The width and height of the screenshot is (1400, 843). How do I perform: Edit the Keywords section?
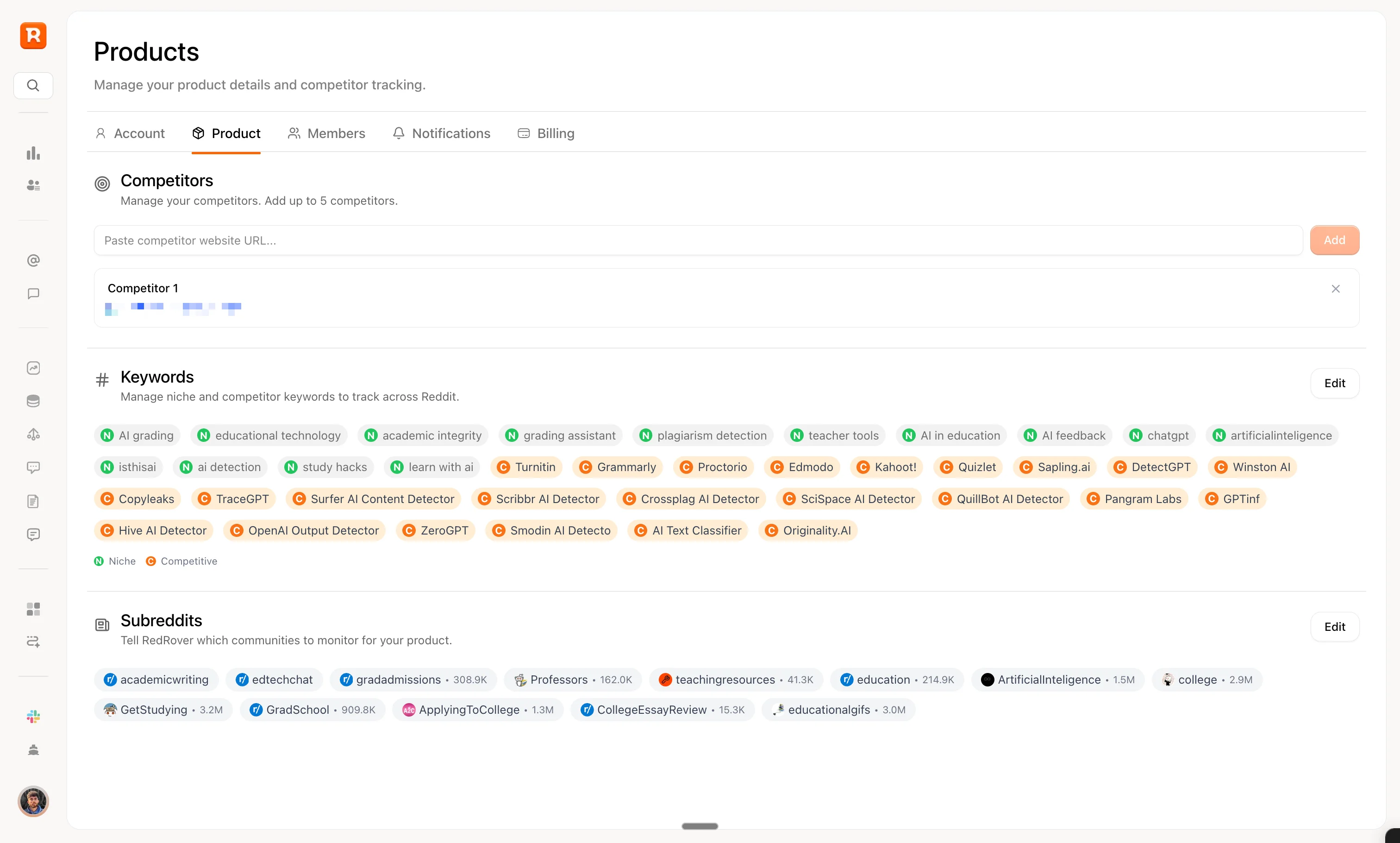pos(1334,384)
